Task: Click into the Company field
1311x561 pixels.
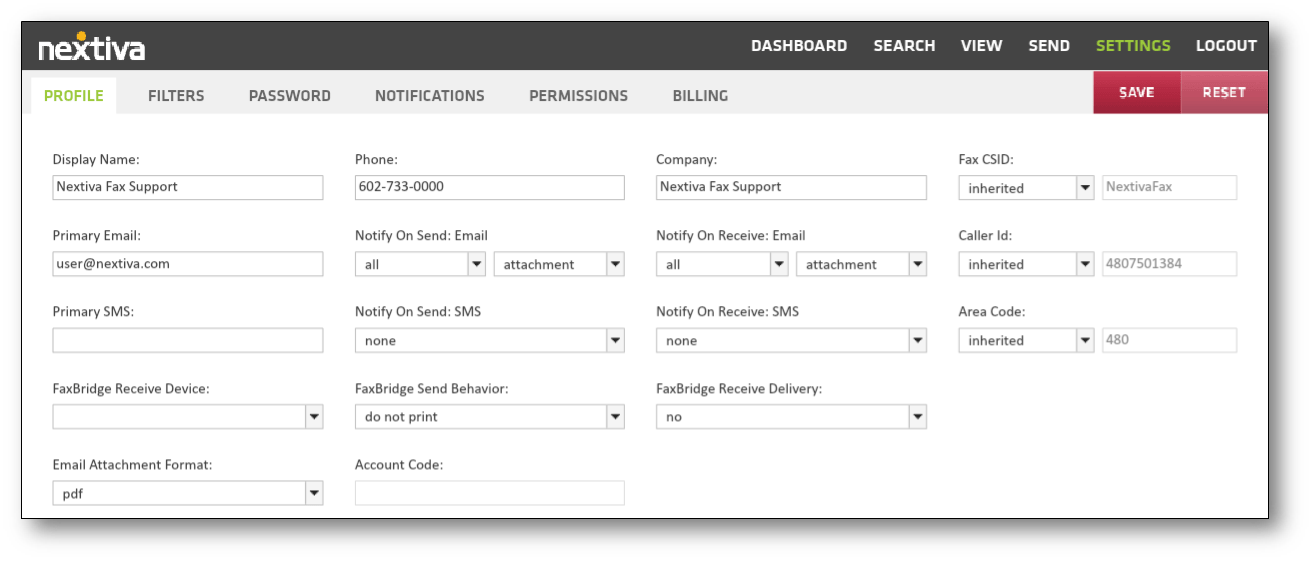Action: pos(791,187)
